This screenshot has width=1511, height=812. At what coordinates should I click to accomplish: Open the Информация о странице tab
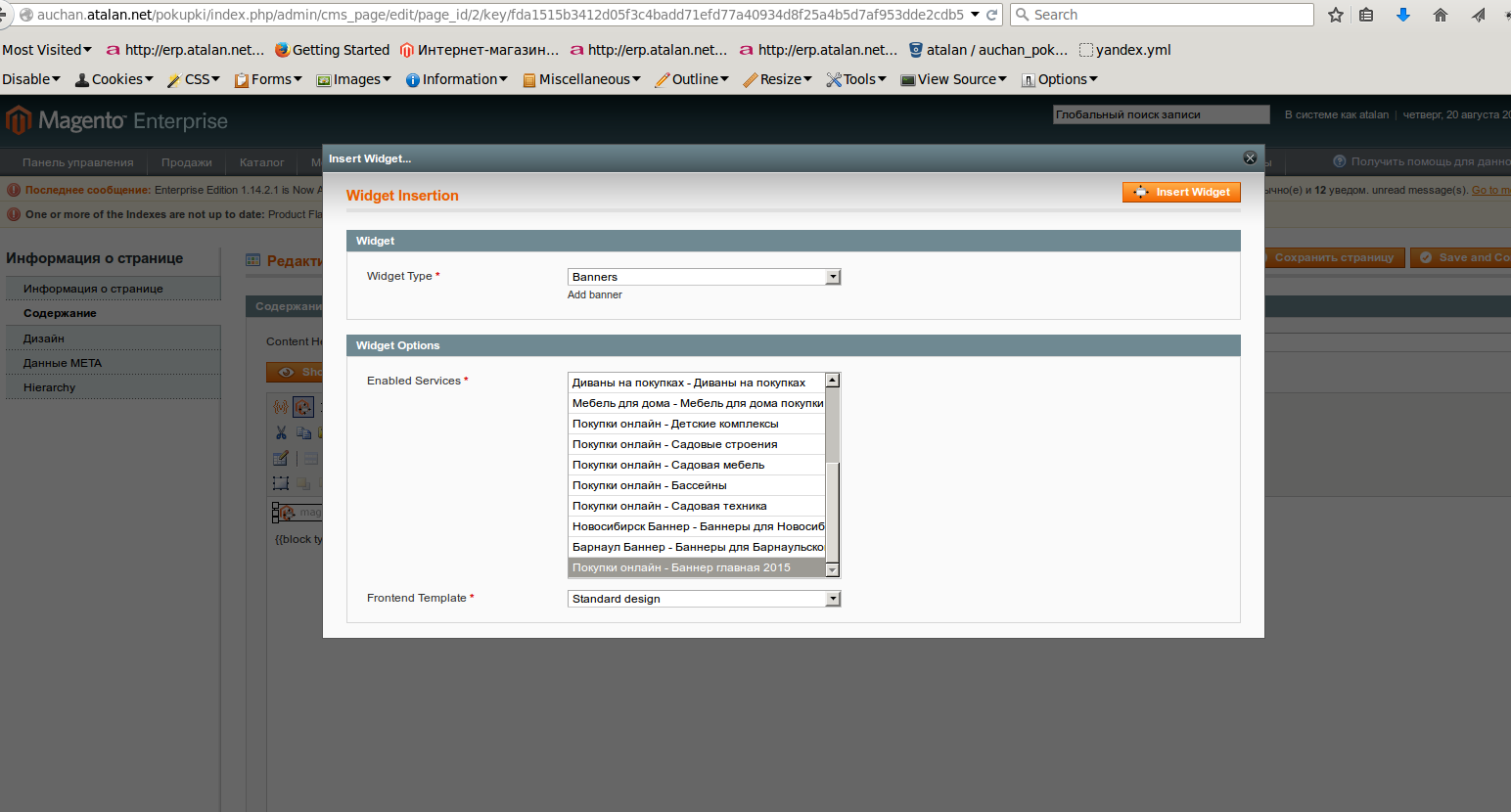113,289
